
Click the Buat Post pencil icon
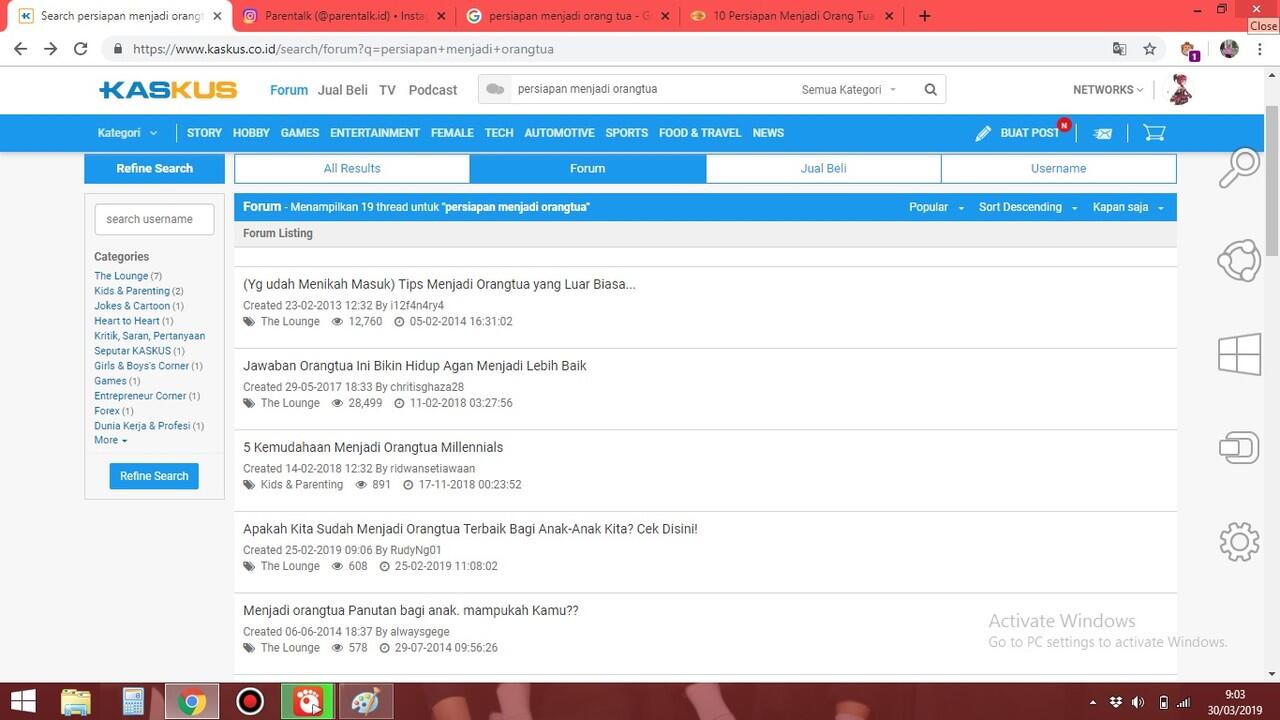983,133
